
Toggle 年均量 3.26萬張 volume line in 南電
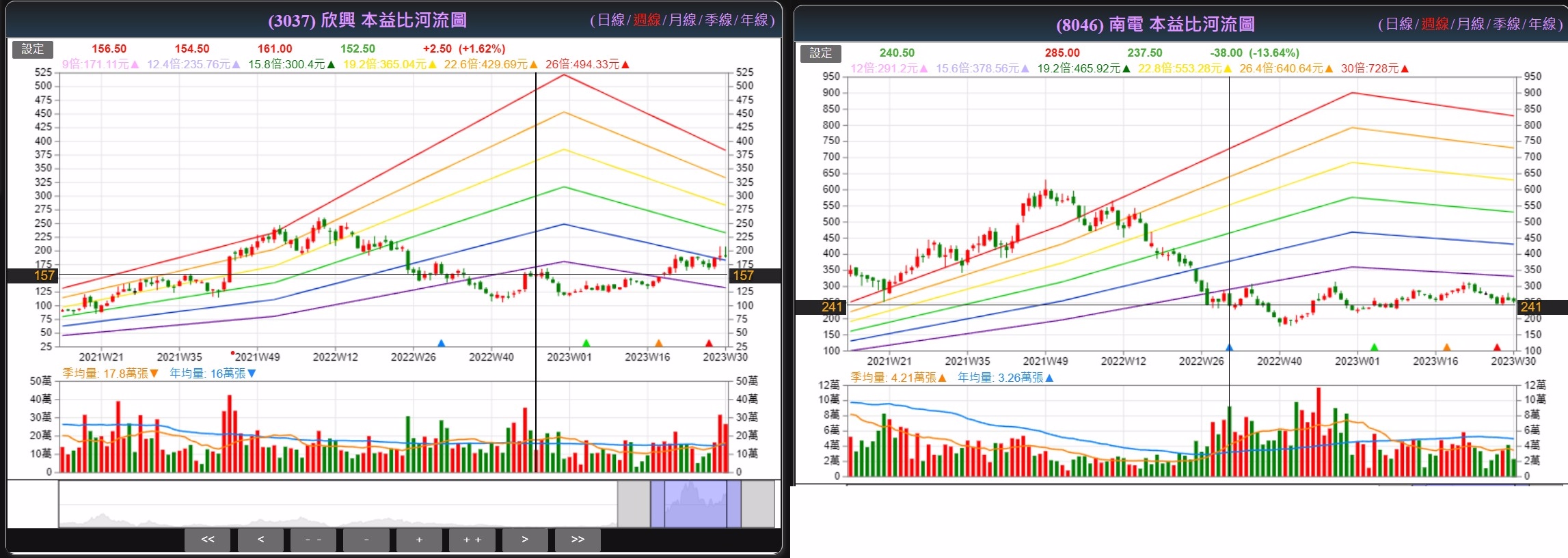click(x=1005, y=378)
